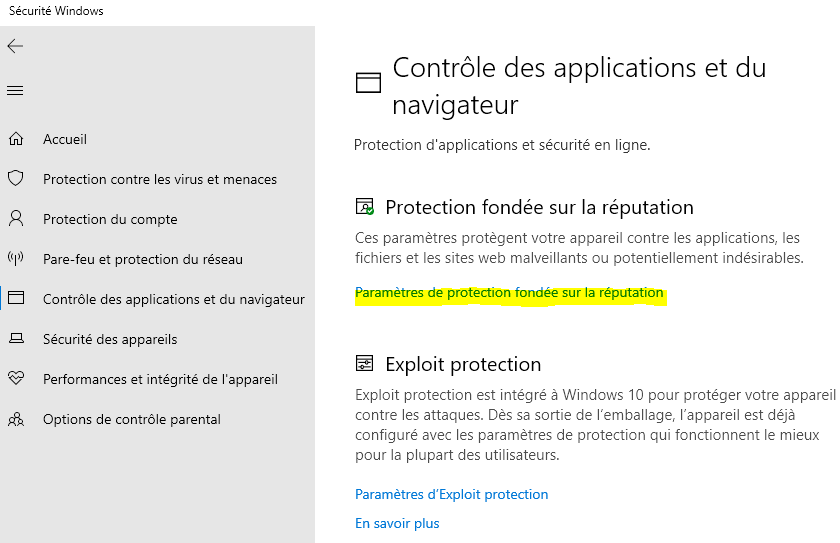The width and height of the screenshot is (840, 543).
Task: Click the back arrow icon
Action: (15, 46)
